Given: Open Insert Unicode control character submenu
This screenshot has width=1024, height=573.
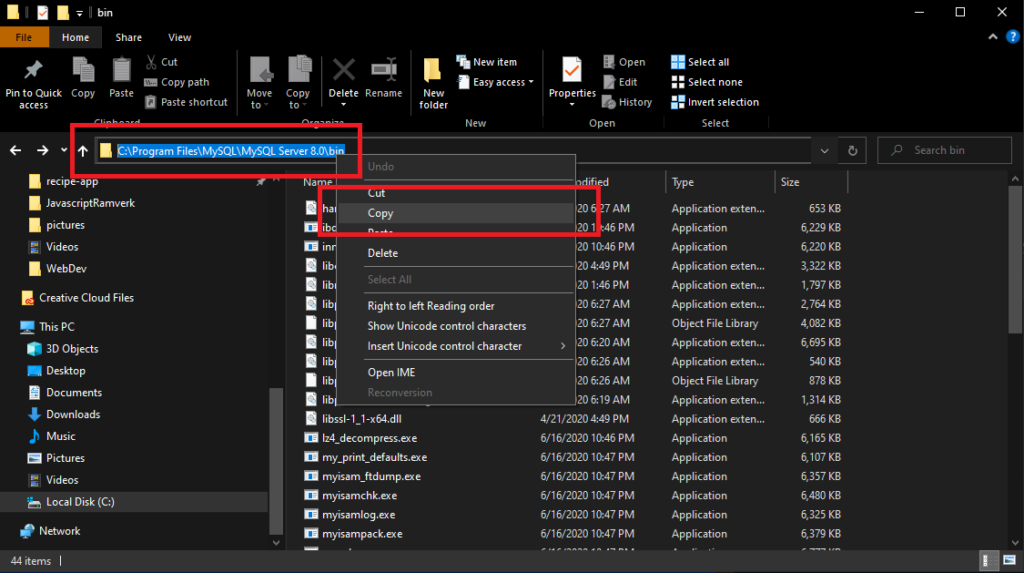Looking at the screenshot, I should pos(456,346).
